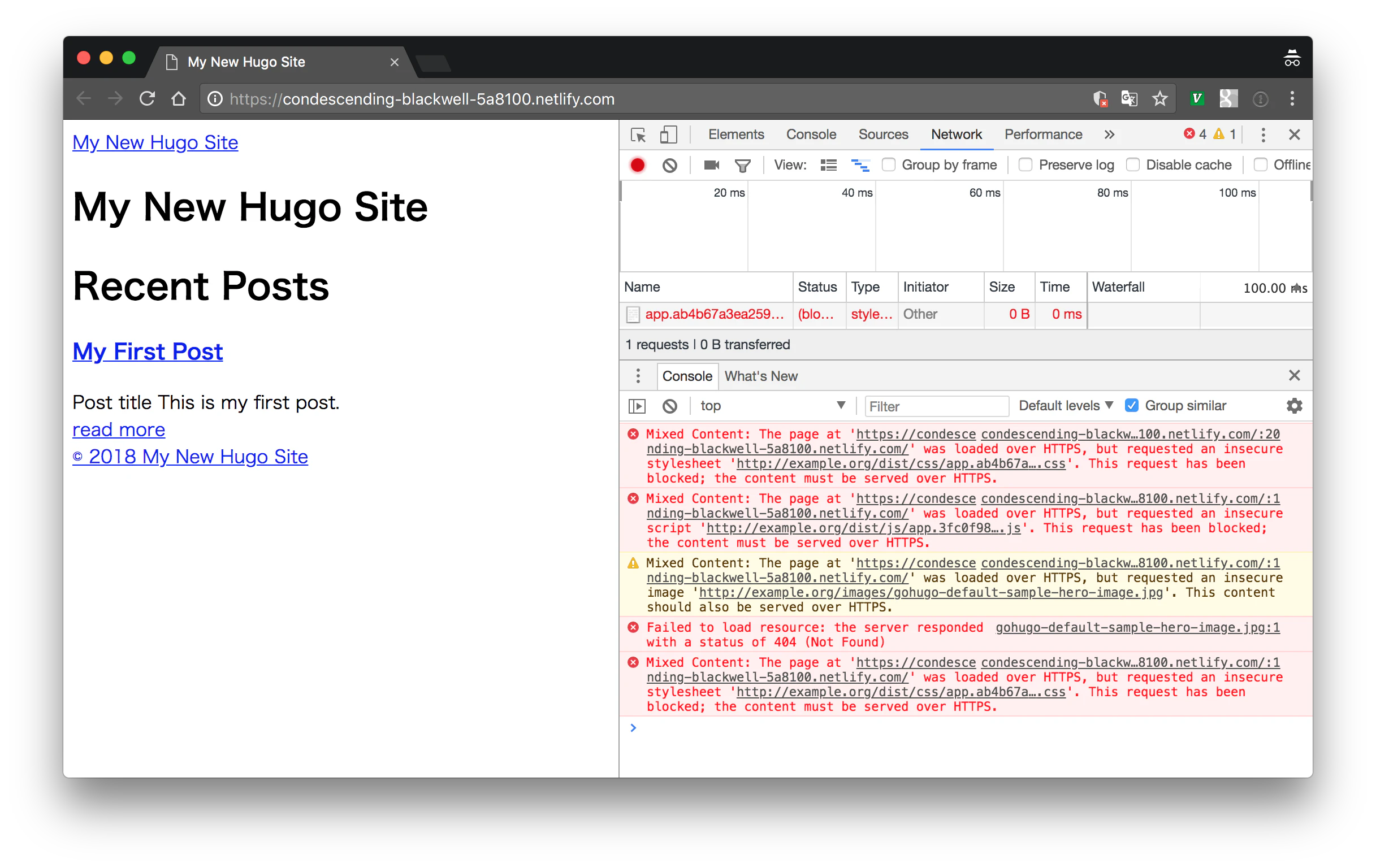Open console settings gear icon
Image resolution: width=1376 pixels, height=868 pixels.
1294,405
